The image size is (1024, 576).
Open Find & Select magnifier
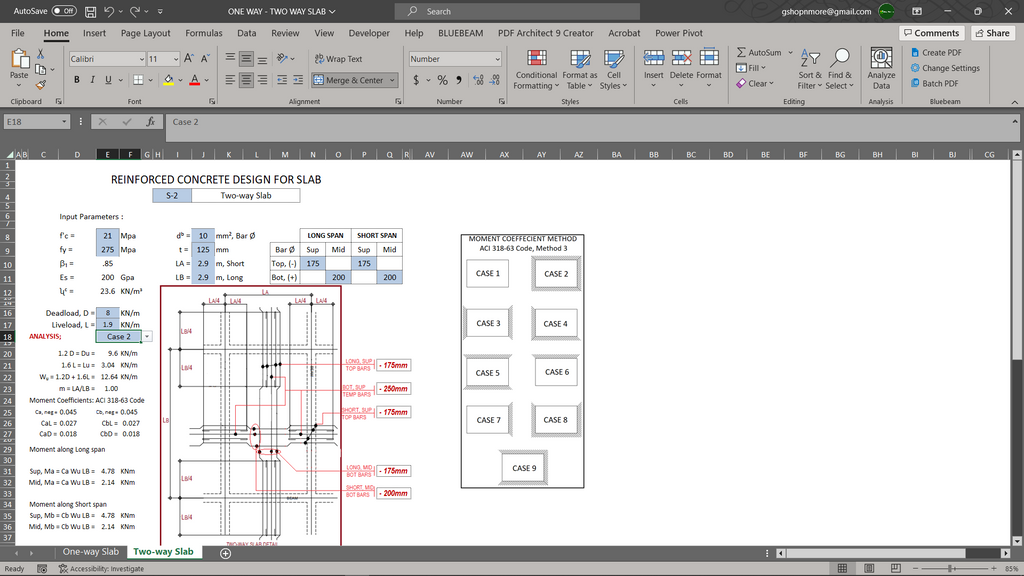[840, 69]
